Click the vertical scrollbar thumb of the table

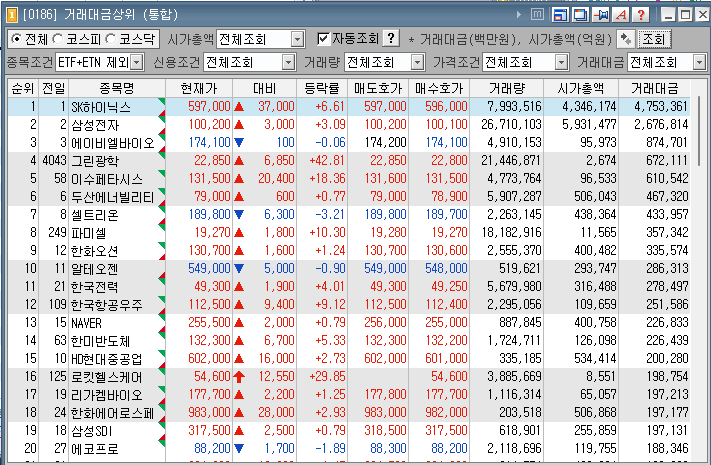(x=699, y=131)
